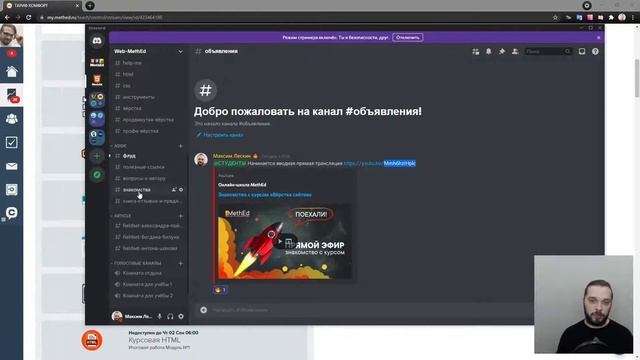The height and width of the screenshot is (360, 640).
Task: Open the checkbox tasks icon in left sidebar
Action: click(11, 142)
